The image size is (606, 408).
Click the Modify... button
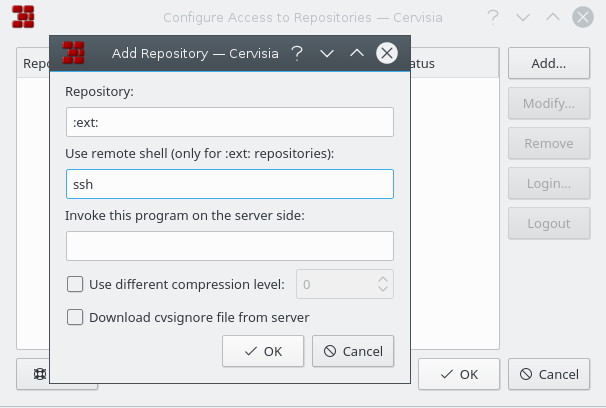(549, 103)
